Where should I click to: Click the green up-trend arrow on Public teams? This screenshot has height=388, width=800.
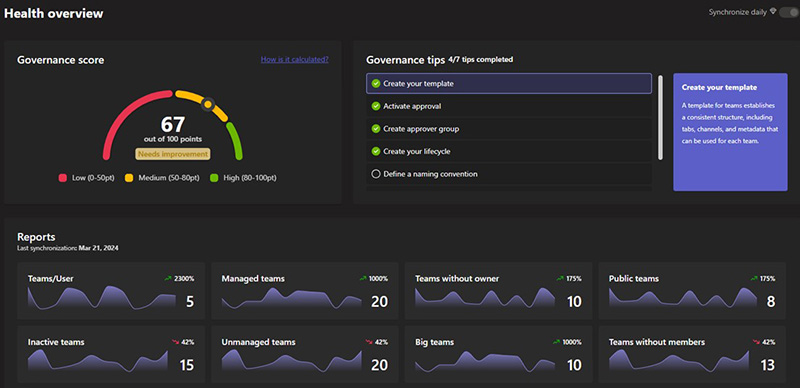tap(754, 279)
